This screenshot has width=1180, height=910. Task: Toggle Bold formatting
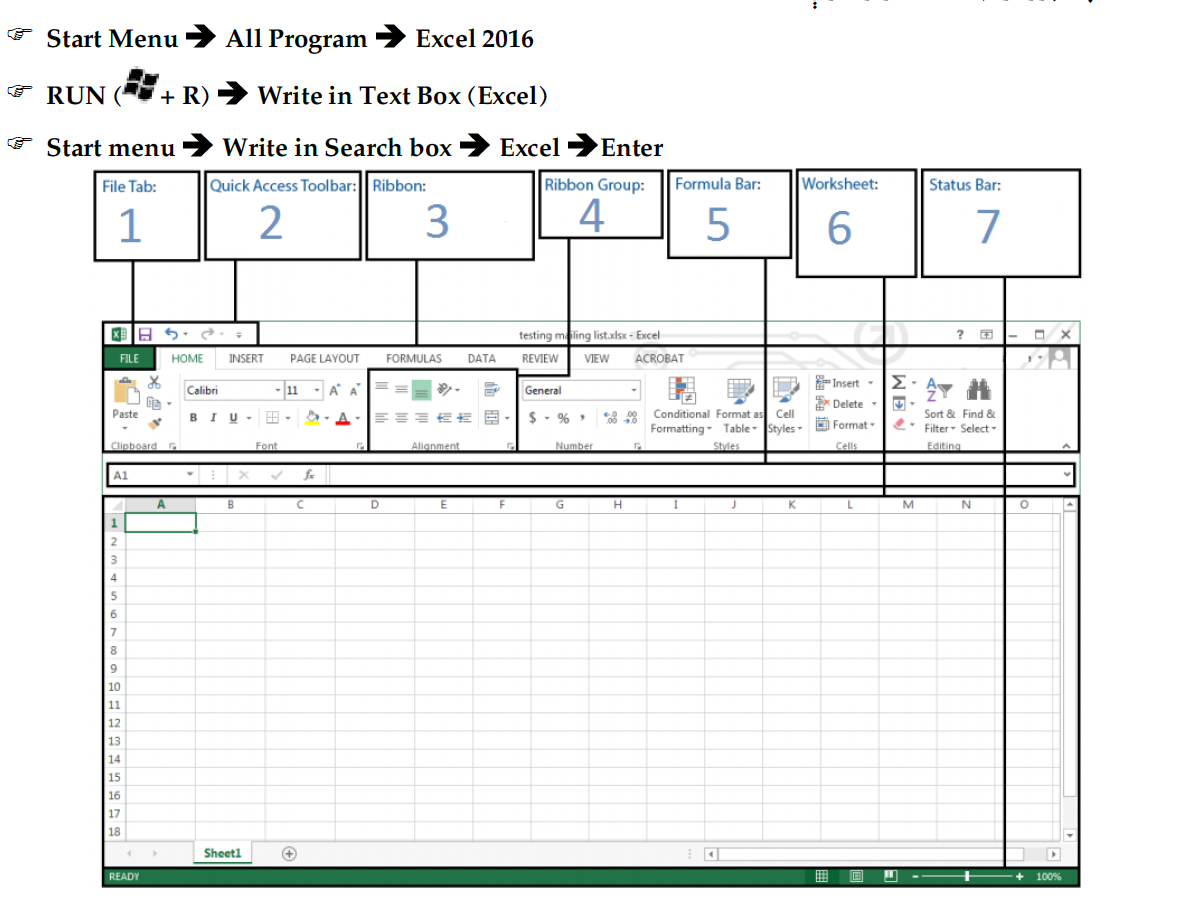click(x=193, y=418)
